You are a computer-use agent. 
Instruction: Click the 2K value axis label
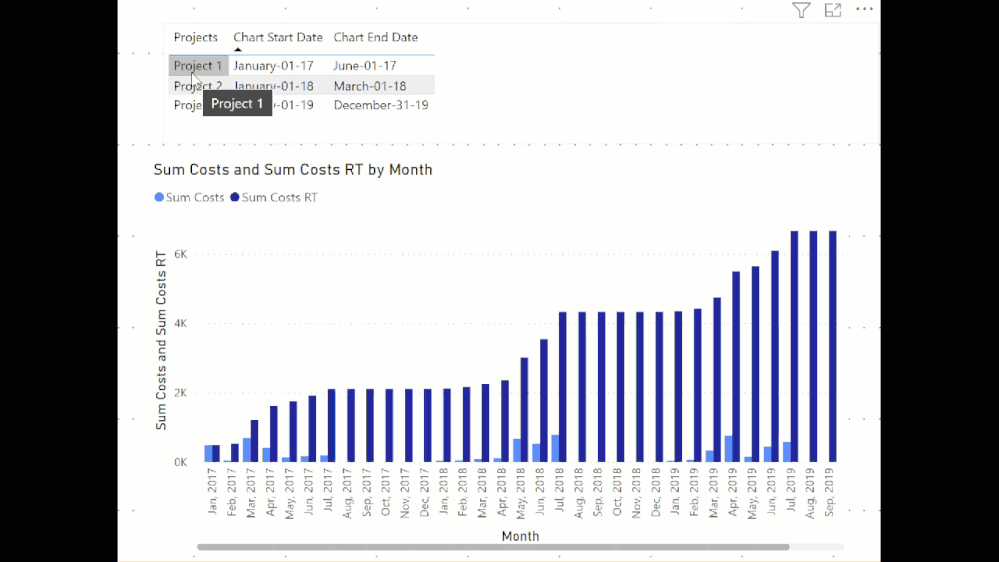181,393
